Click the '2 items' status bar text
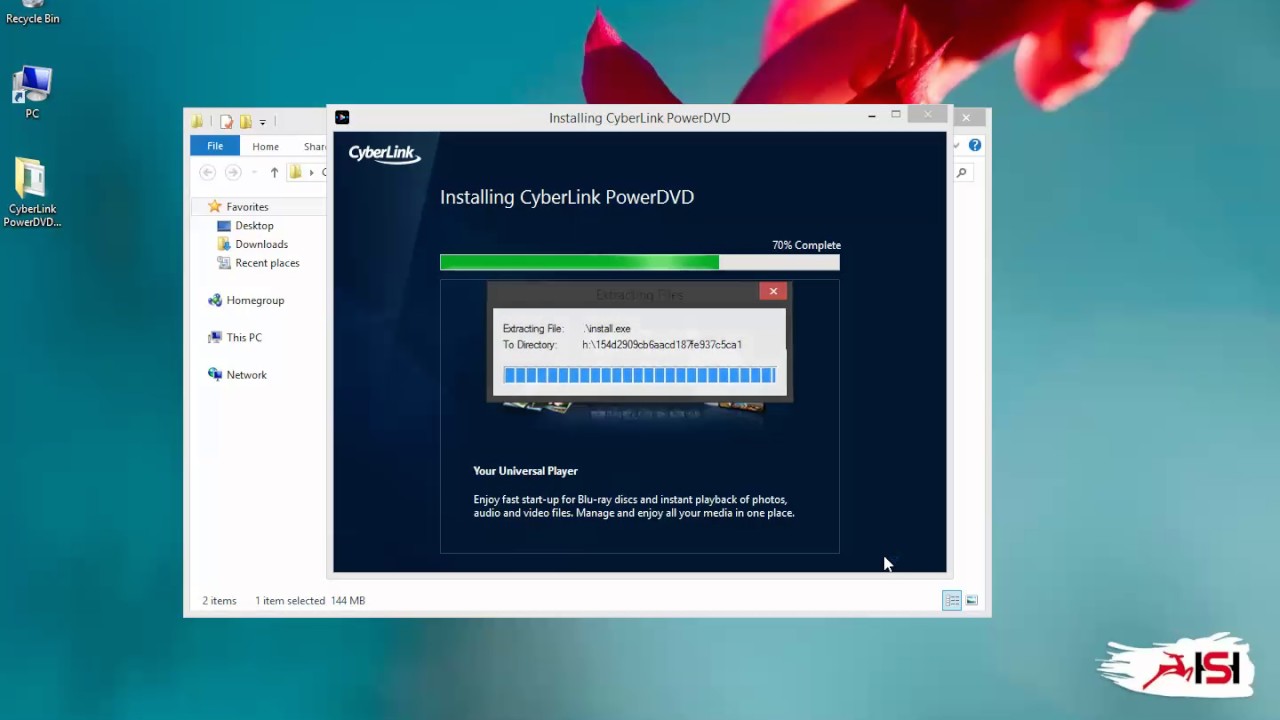 (219, 601)
